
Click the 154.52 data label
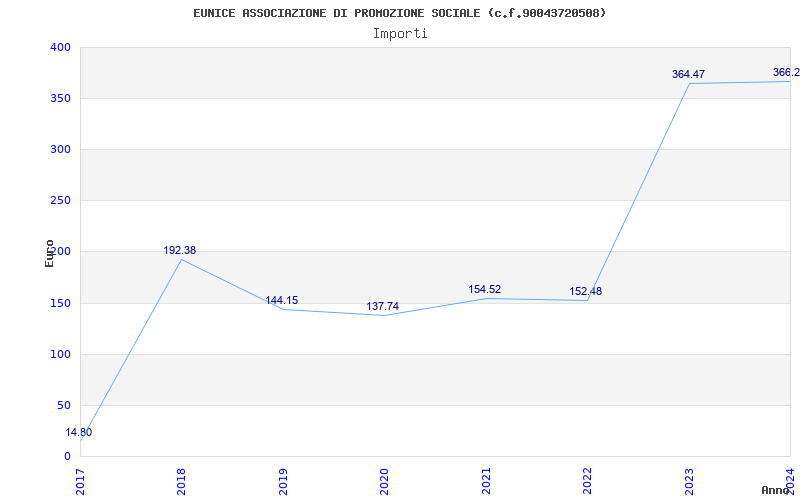[x=485, y=290]
